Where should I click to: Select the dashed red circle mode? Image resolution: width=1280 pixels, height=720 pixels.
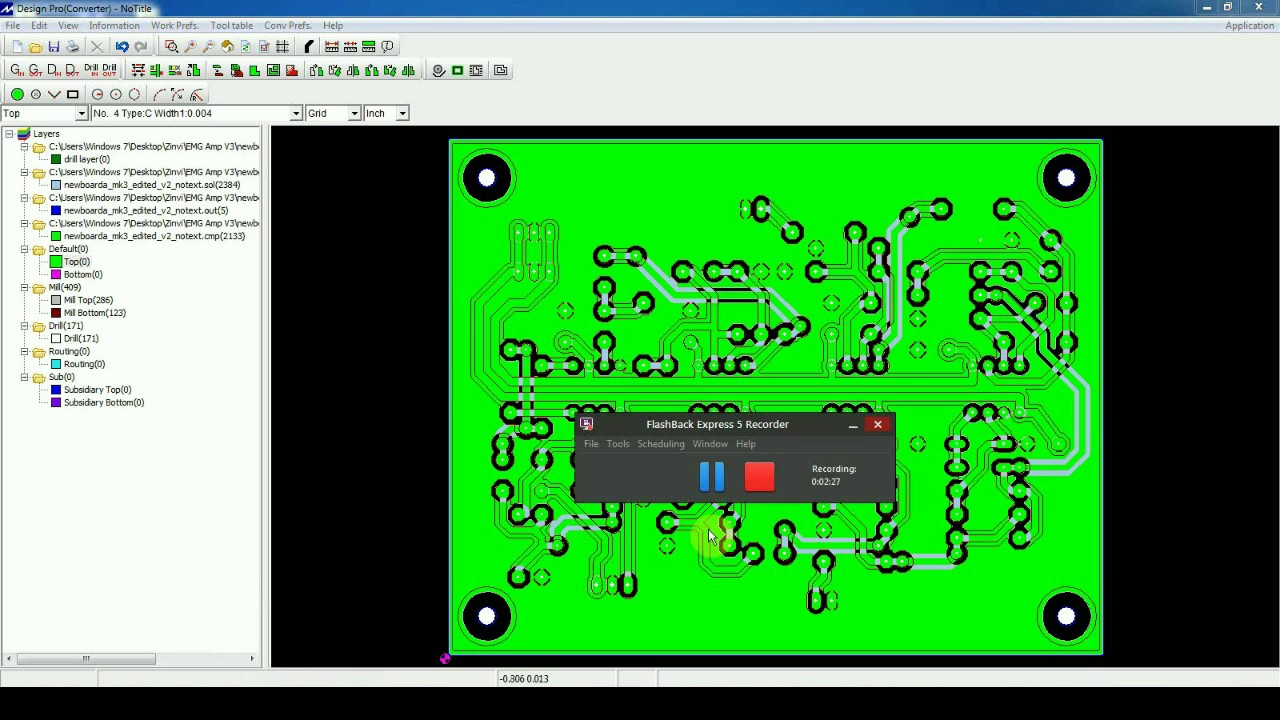click(134, 94)
